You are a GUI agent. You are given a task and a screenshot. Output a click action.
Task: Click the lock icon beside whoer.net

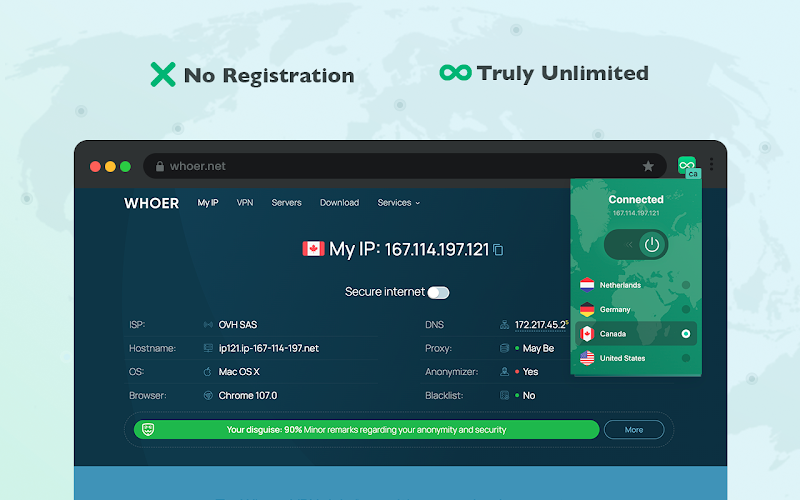pyautogui.click(x=160, y=166)
